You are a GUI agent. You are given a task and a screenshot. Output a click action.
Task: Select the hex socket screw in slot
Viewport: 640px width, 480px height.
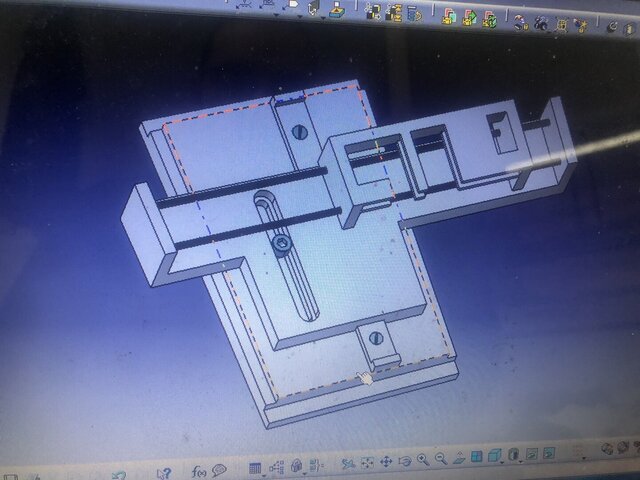click(282, 244)
